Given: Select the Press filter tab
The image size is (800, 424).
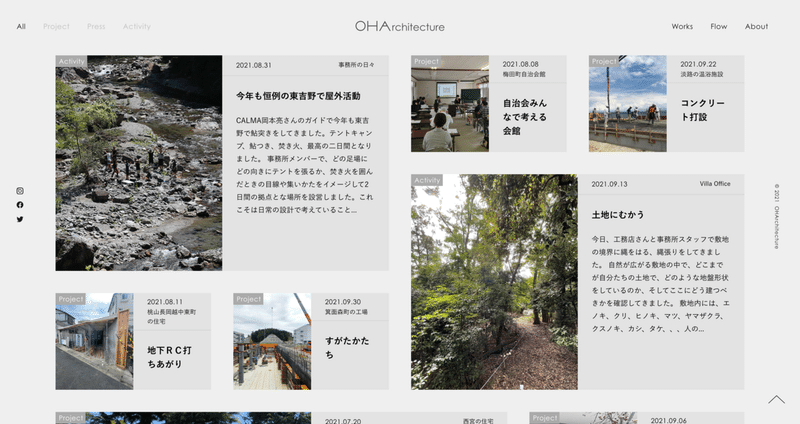Looking at the screenshot, I should (96, 27).
